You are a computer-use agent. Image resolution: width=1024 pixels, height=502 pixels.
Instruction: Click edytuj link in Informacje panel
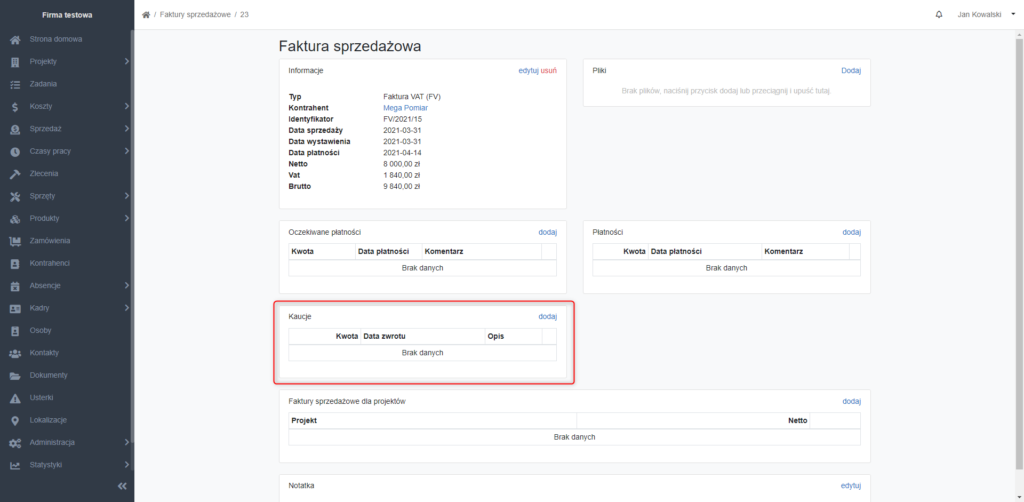[528, 71]
